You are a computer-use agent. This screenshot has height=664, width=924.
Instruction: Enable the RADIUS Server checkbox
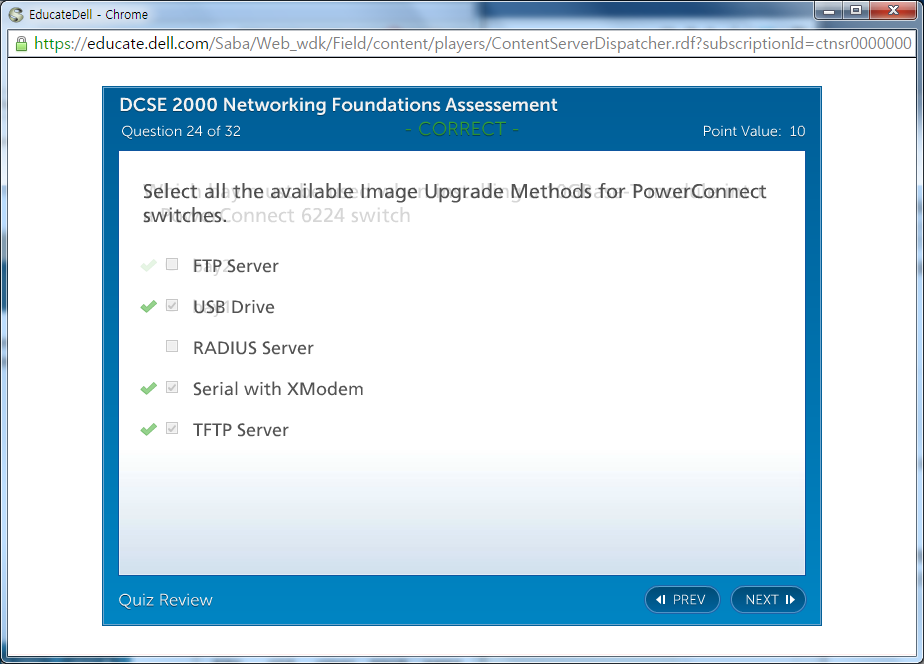(172, 347)
